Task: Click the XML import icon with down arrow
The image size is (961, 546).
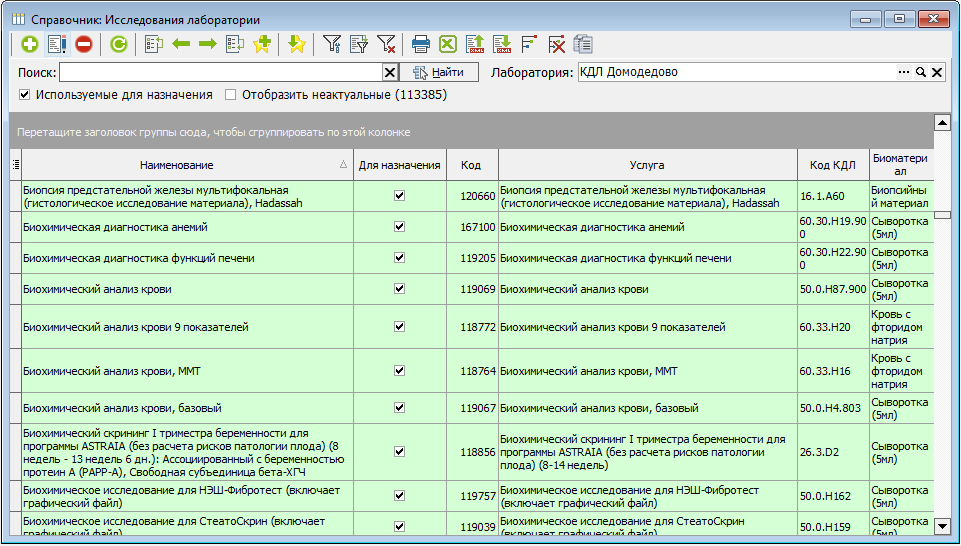Action: click(x=502, y=44)
